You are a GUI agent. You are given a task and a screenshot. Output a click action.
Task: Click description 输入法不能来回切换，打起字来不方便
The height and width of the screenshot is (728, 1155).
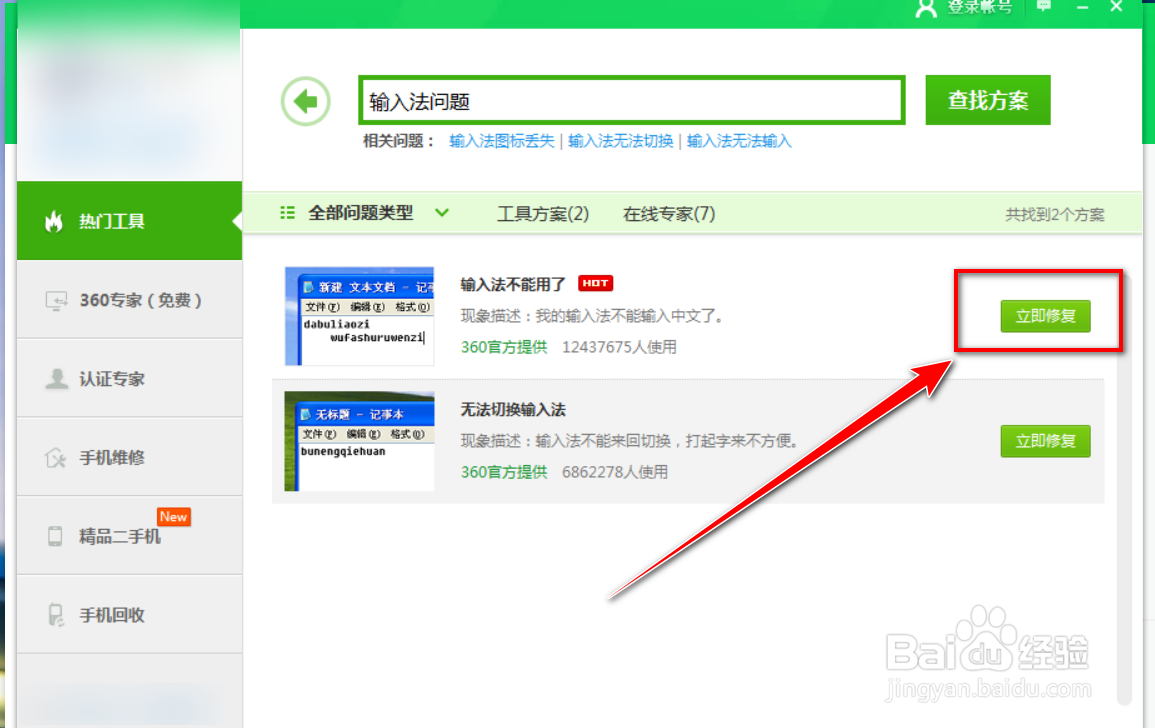coord(668,441)
